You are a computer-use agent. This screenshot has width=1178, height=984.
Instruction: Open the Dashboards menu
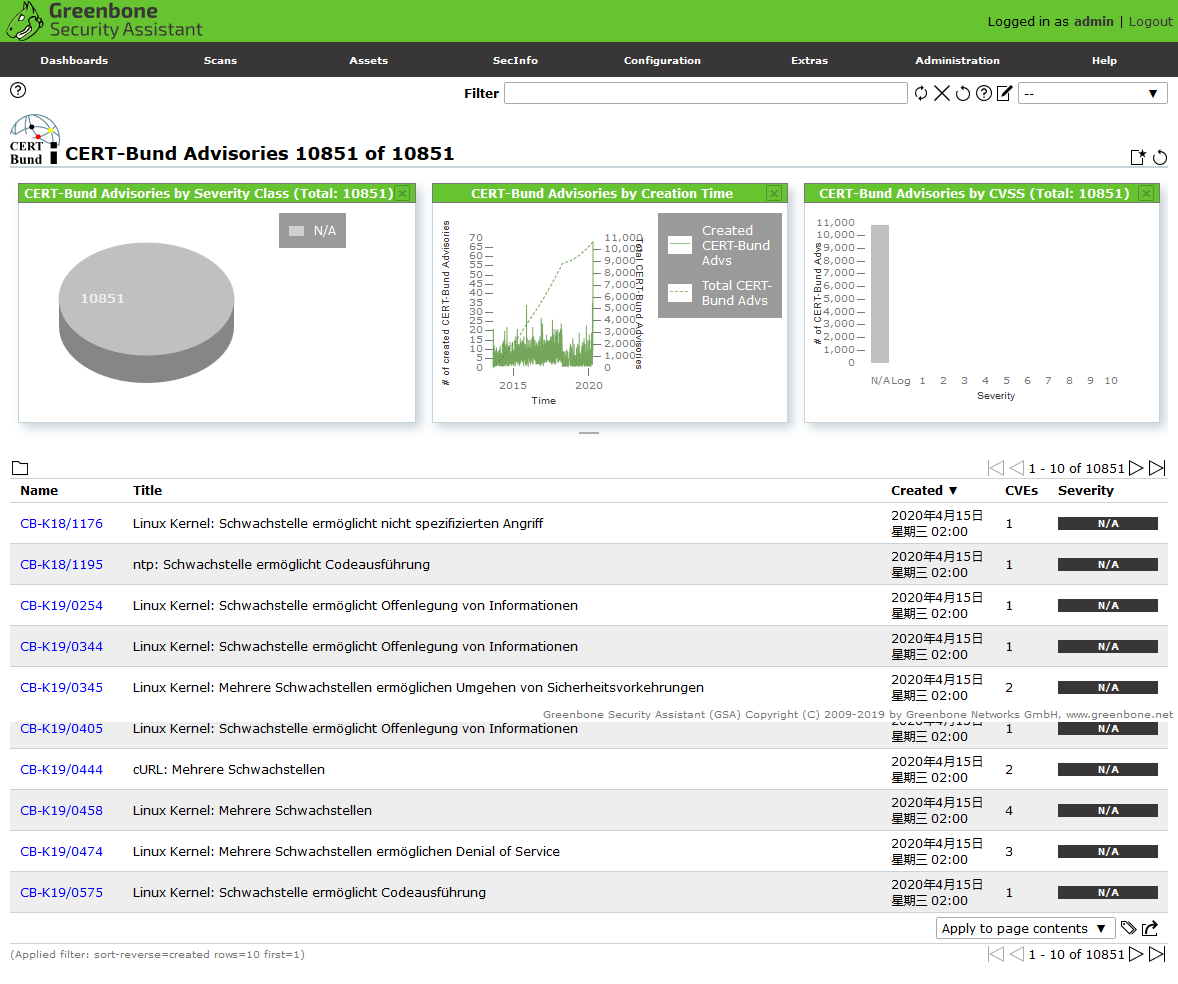(74, 60)
